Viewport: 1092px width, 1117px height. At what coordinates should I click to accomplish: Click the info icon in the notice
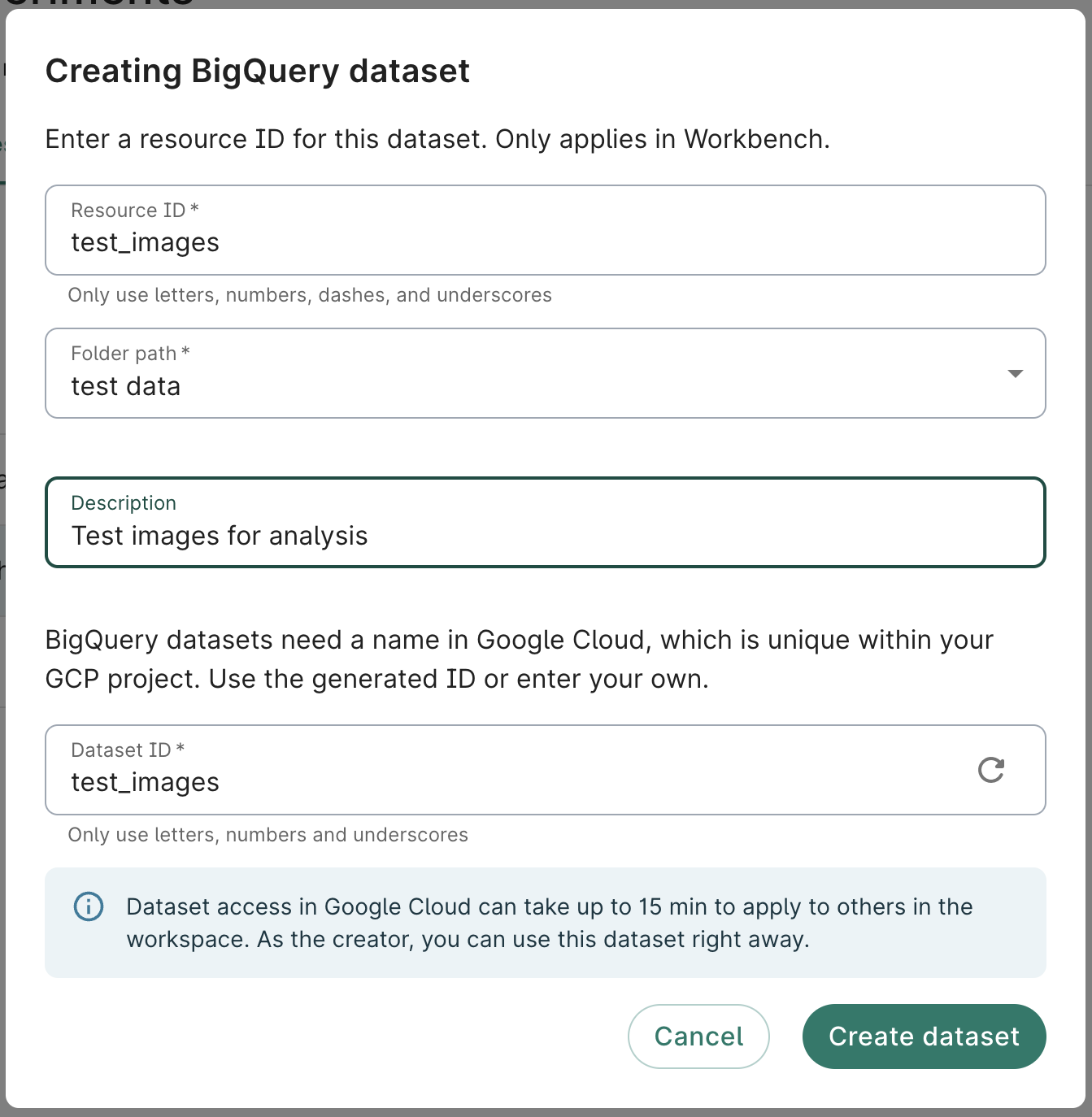point(89,906)
